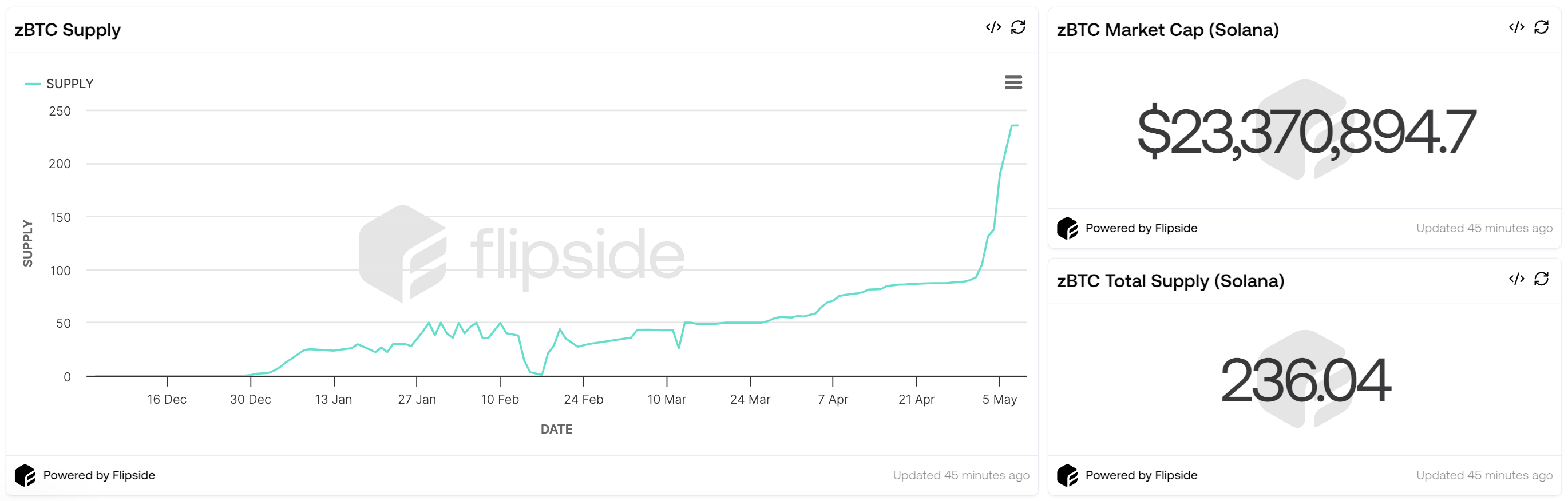Open Powered by Flipside link under Total Supply

click(x=1141, y=475)
